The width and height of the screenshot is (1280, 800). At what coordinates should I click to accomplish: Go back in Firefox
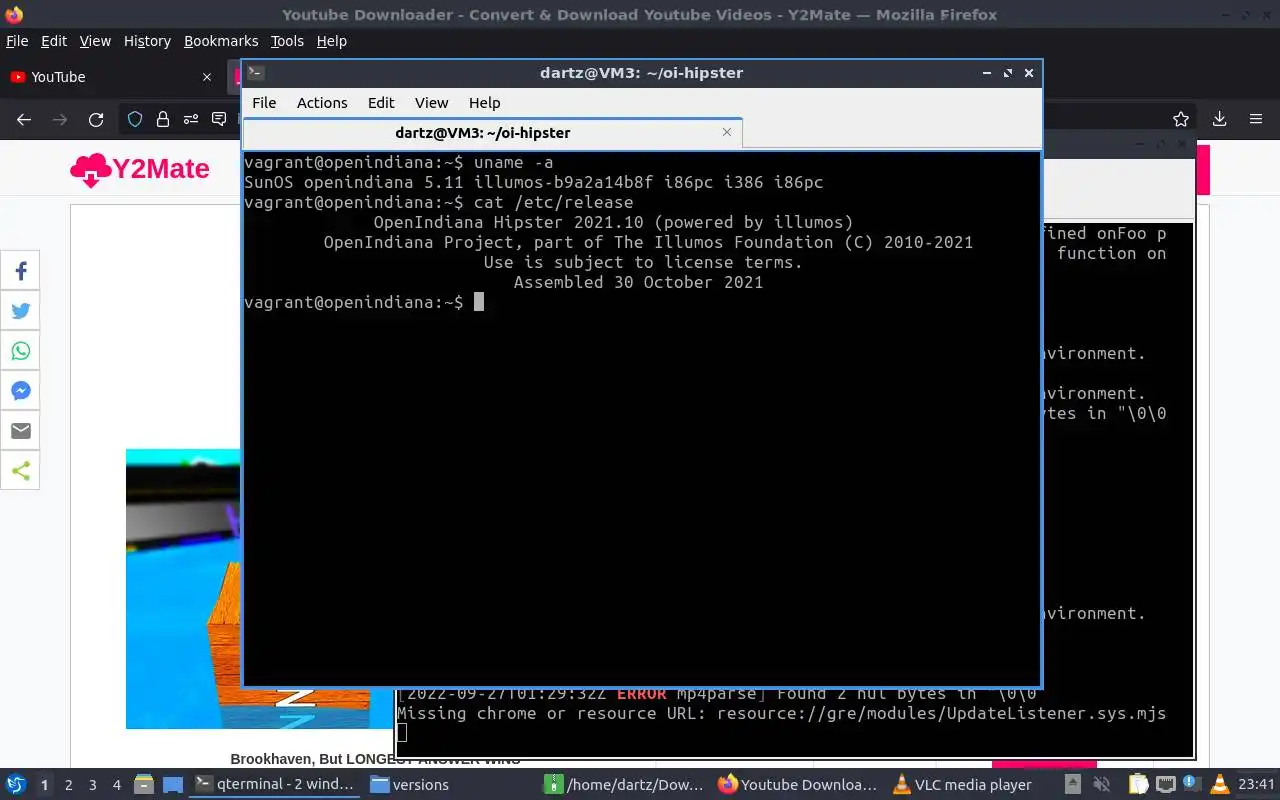24,119
